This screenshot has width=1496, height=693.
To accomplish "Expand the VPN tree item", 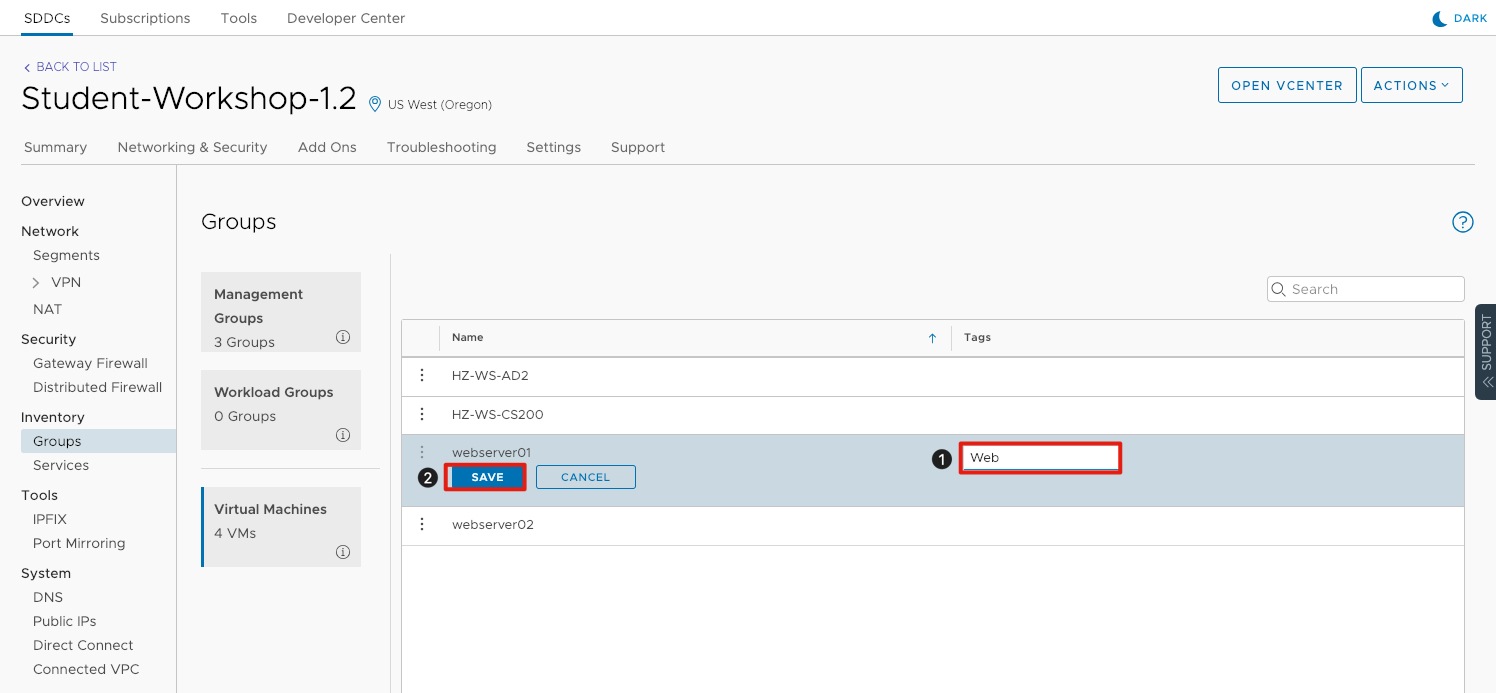I will [37, 283].
